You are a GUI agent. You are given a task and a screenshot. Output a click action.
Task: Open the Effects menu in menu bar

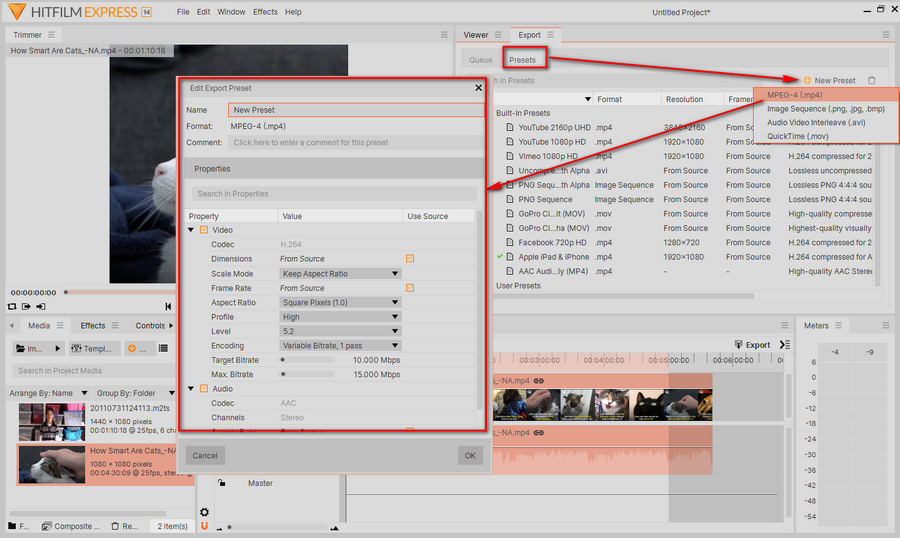pyautogui.click(x=265, y=12)
